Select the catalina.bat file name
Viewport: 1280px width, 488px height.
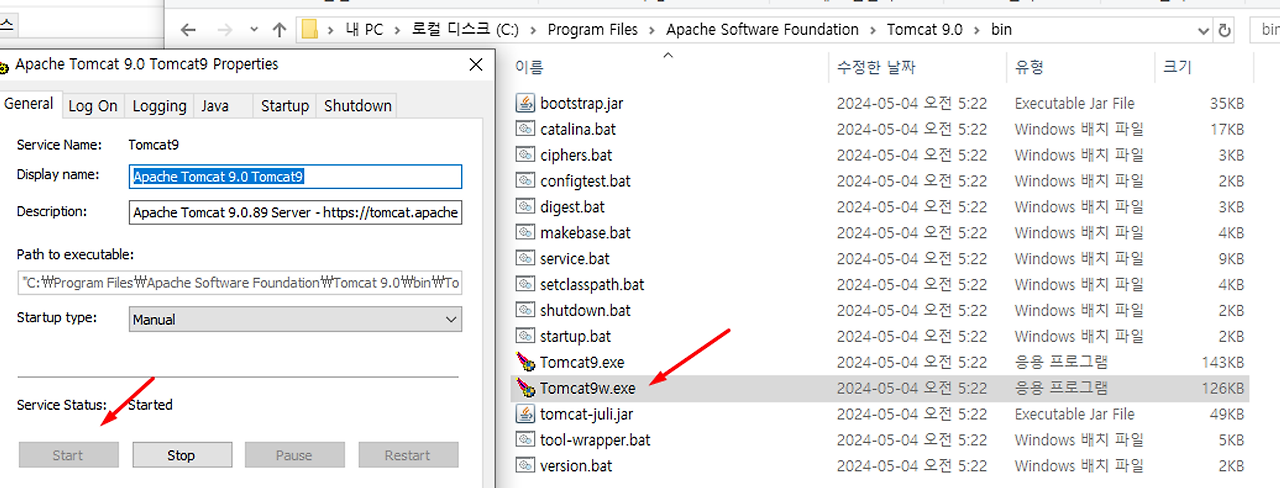tap(578, 129)
